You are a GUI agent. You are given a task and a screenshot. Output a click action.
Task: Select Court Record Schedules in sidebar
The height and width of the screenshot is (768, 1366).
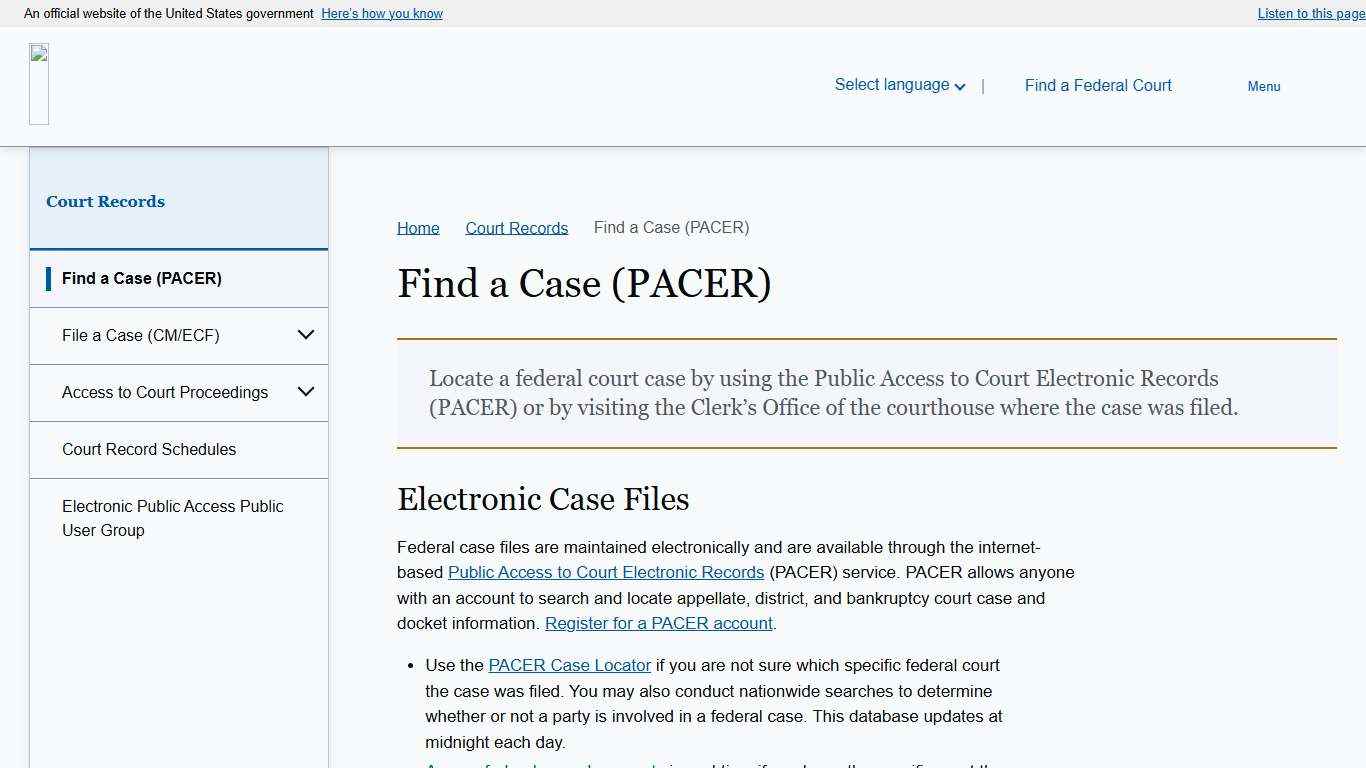[x=149, y=449]
